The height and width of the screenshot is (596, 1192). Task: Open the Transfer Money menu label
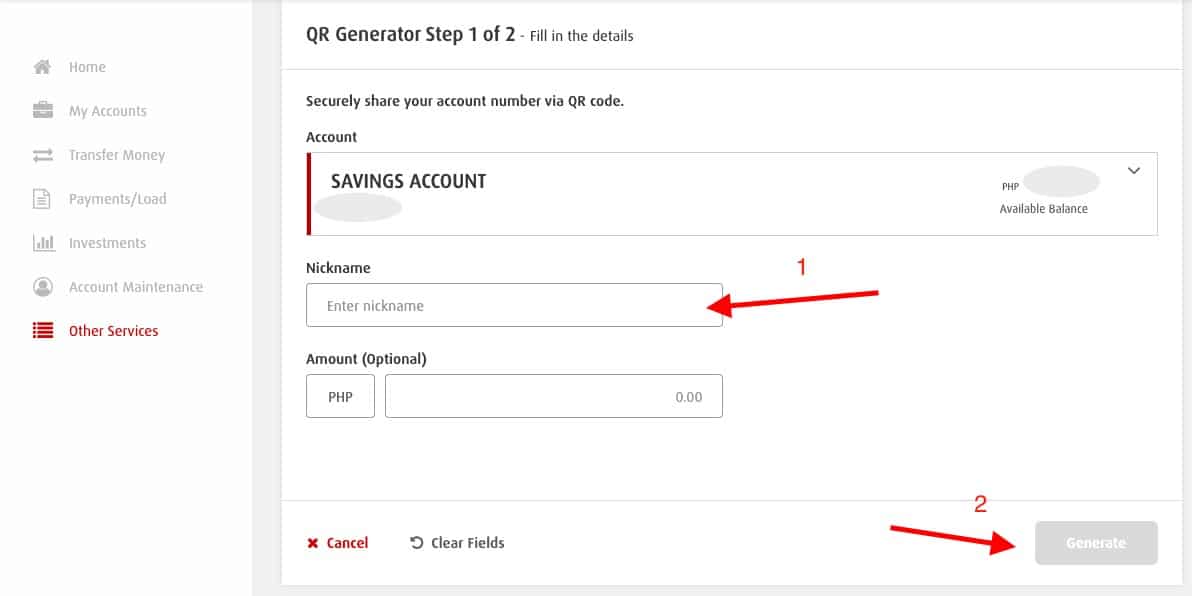tap(117, 155)
